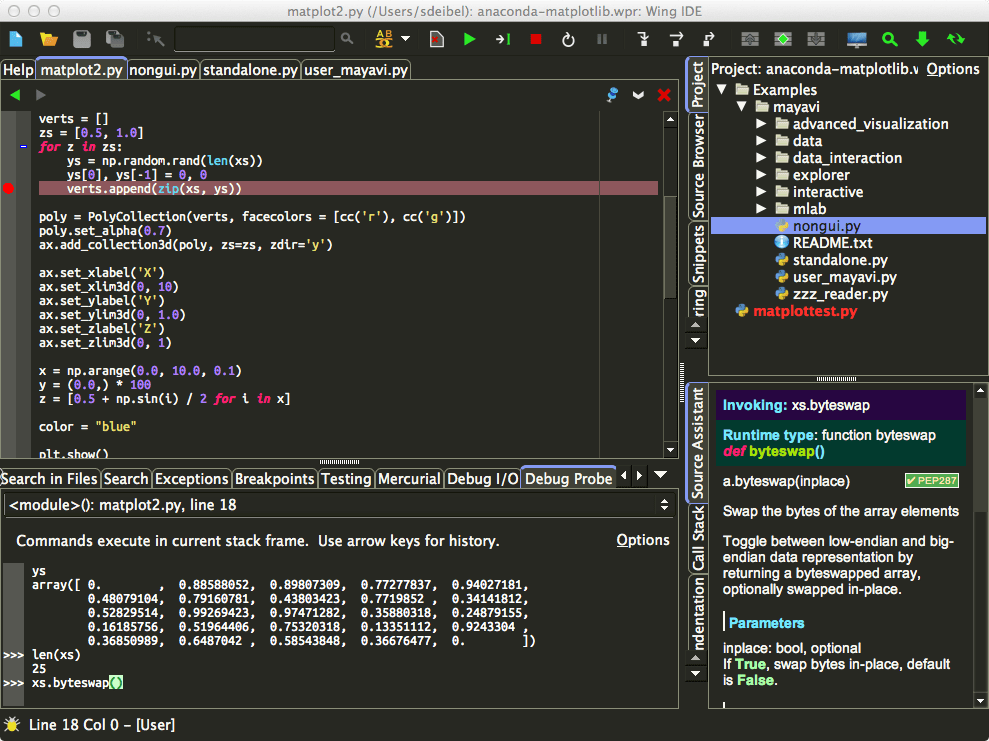
Task: Toggle the breakpoint in the left margin
Action: [9, 186]
